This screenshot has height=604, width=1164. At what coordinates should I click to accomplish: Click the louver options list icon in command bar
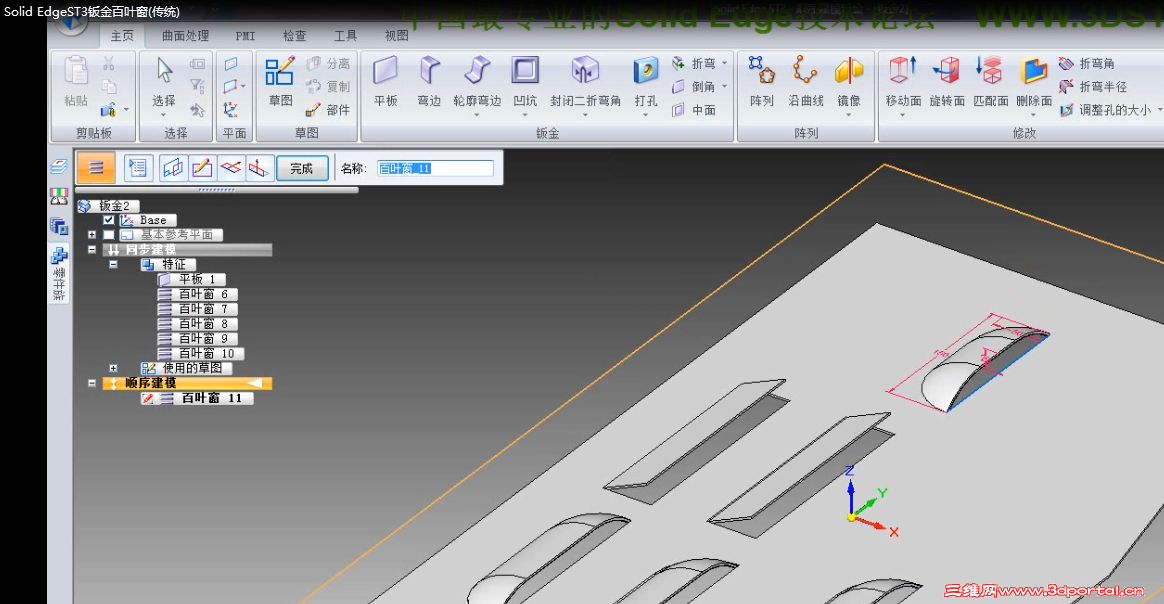(138, 168)
